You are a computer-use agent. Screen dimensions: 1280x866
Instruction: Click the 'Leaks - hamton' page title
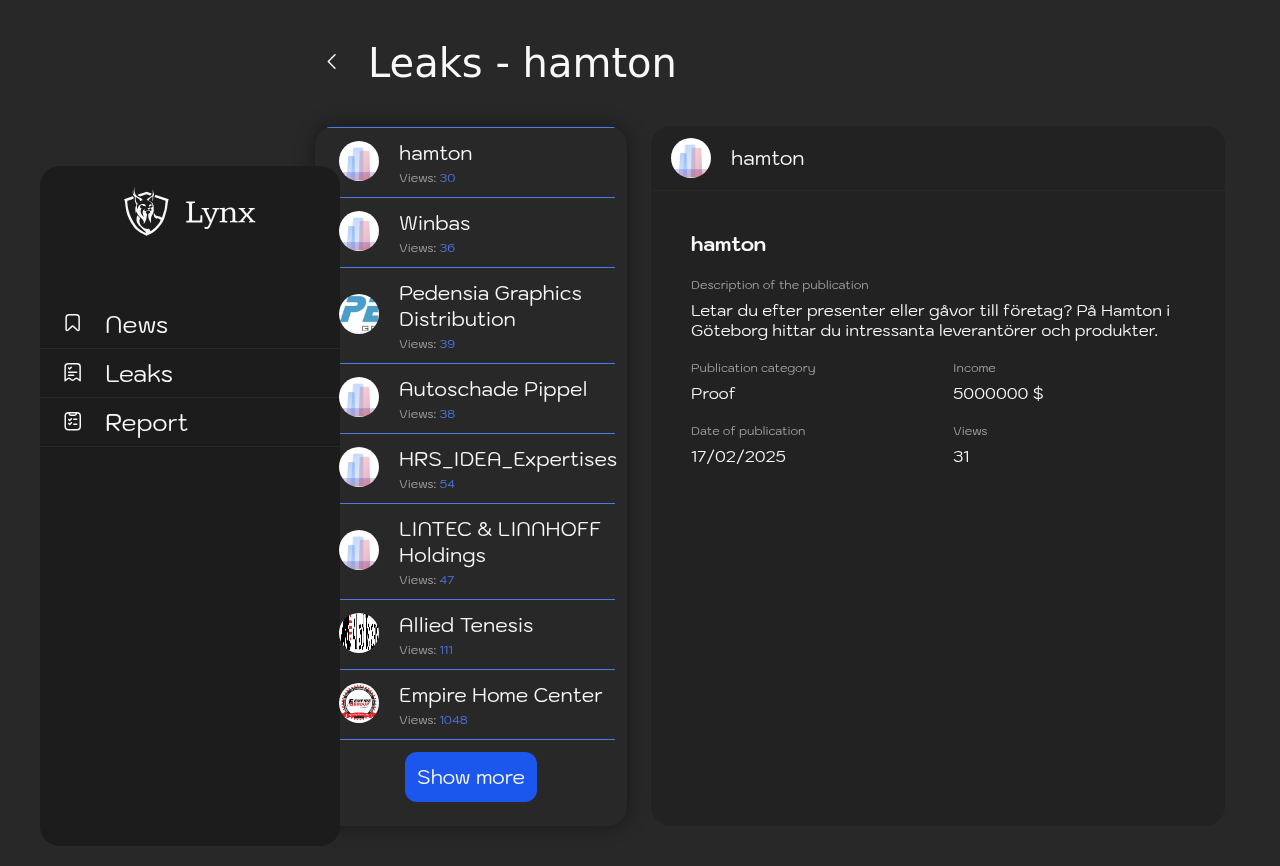pyautogui.click(x=522, y=63)
